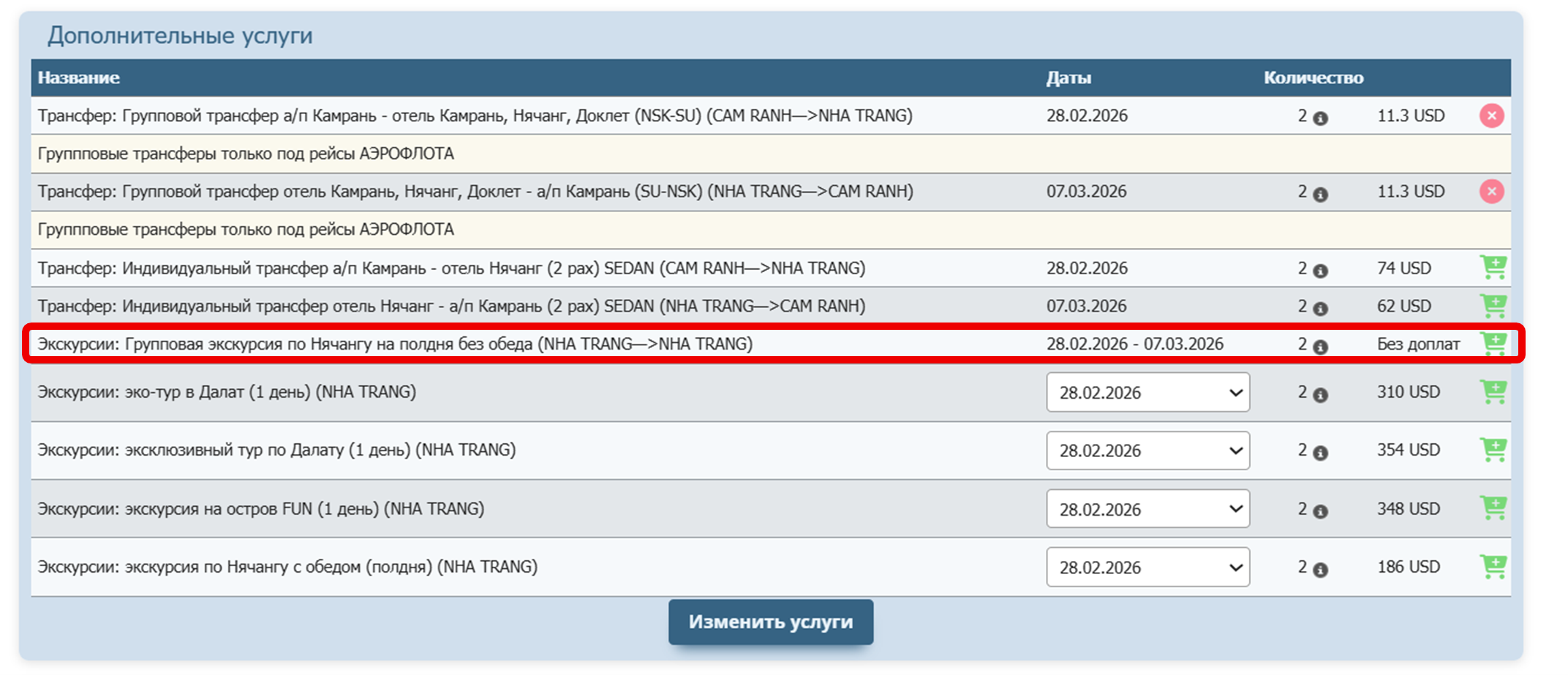Remove group transfer on 07.03.2026

click(x=1491, y=192)
